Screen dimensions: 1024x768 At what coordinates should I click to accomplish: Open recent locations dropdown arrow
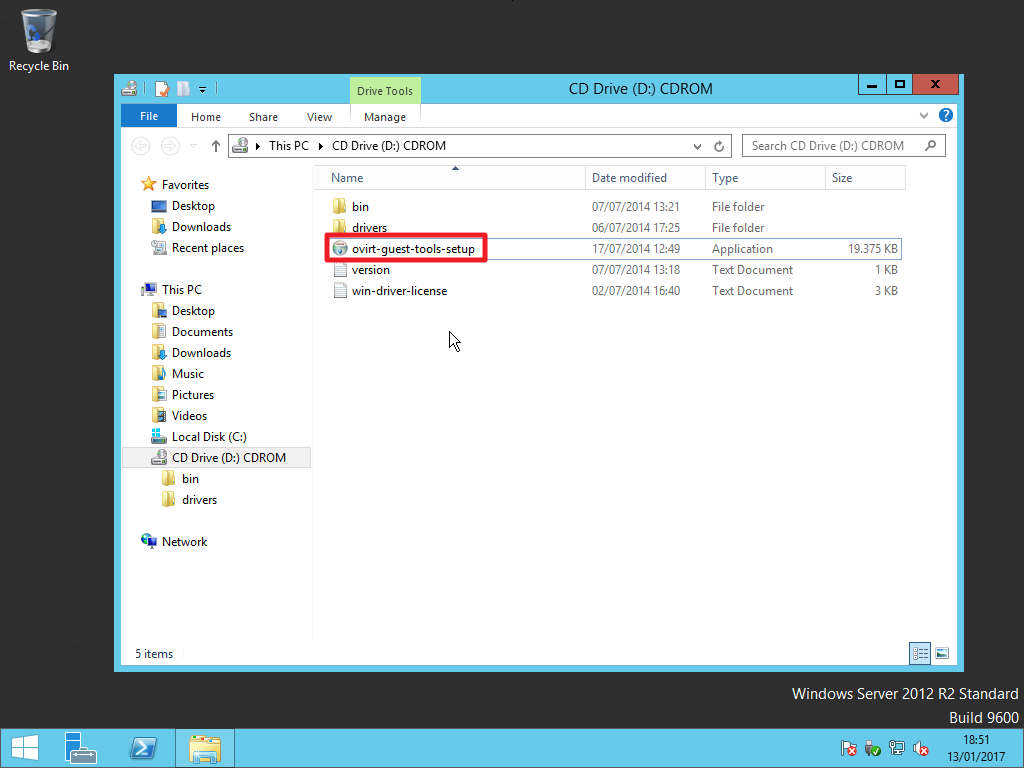click(x=193, y=146)
